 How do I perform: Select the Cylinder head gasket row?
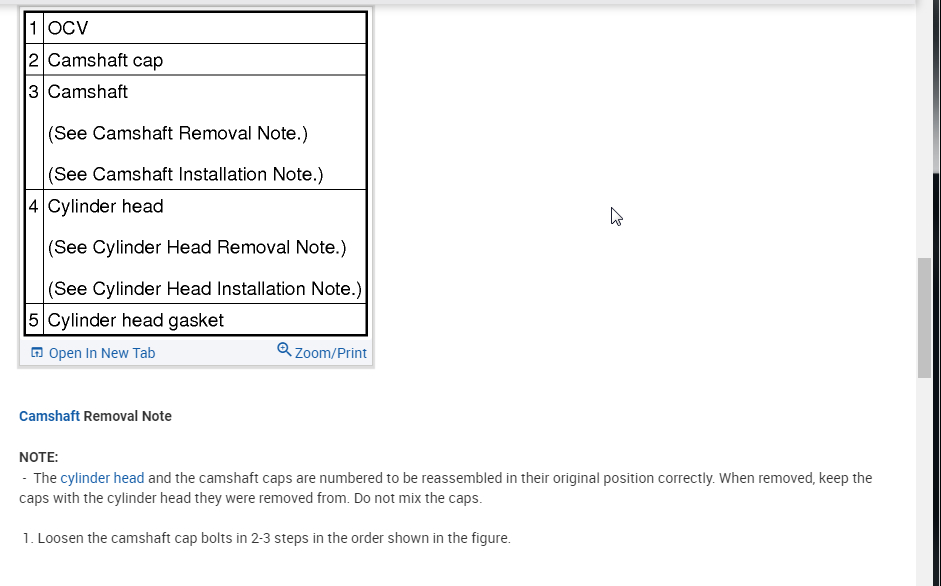point(196,320)
